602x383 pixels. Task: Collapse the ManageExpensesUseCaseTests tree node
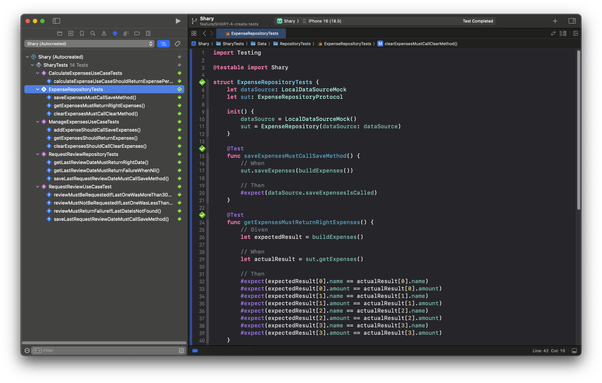click(38, 122)
